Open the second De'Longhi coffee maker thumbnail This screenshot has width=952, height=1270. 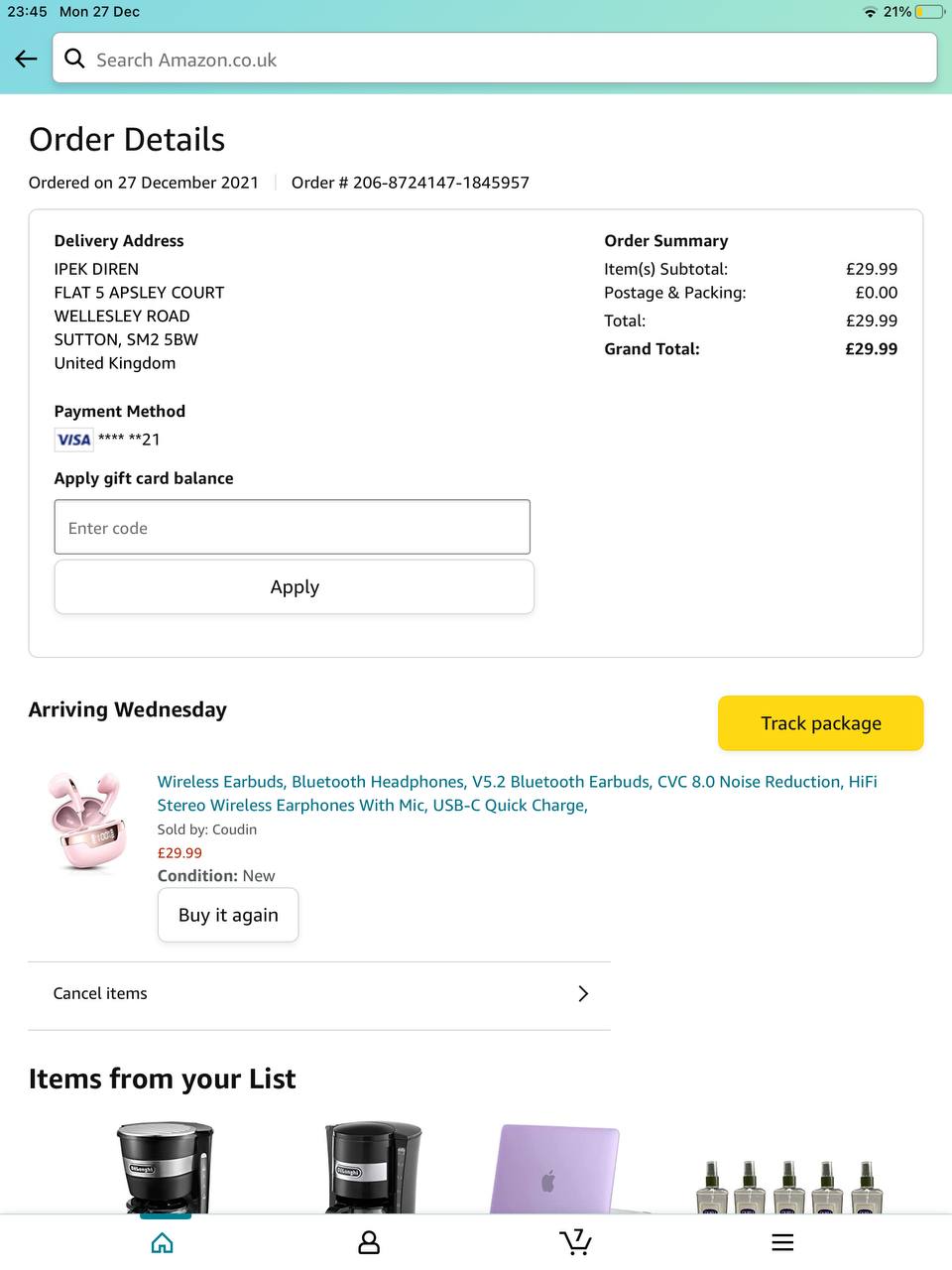373,1168
